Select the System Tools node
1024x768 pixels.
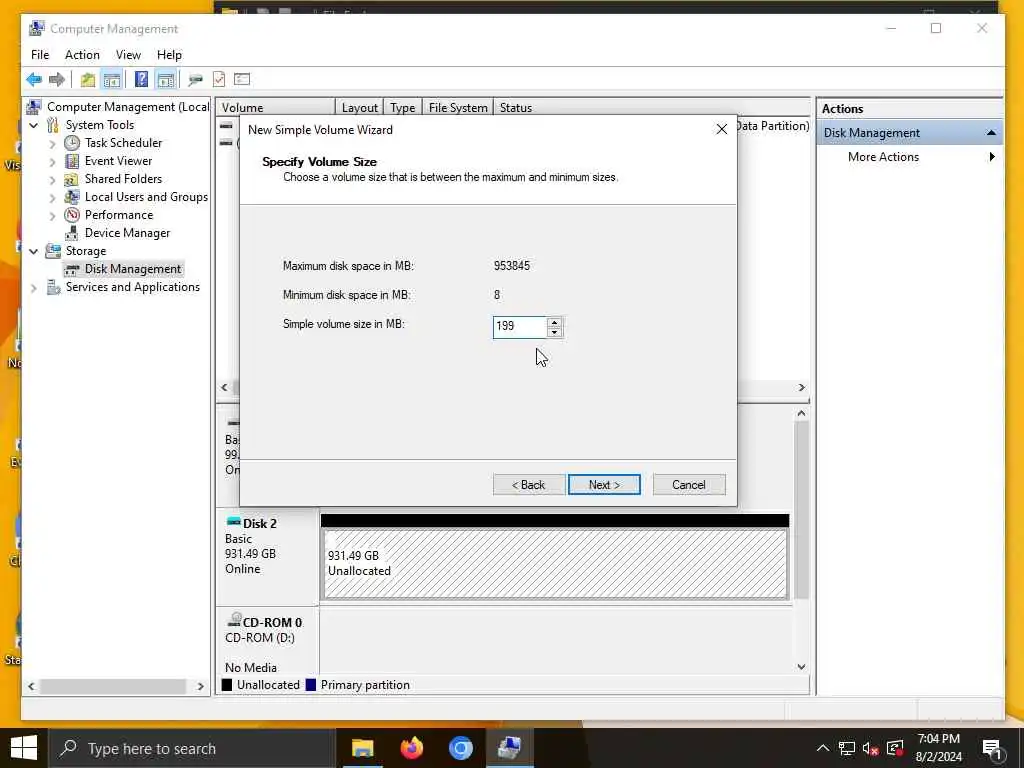(99, 125)
